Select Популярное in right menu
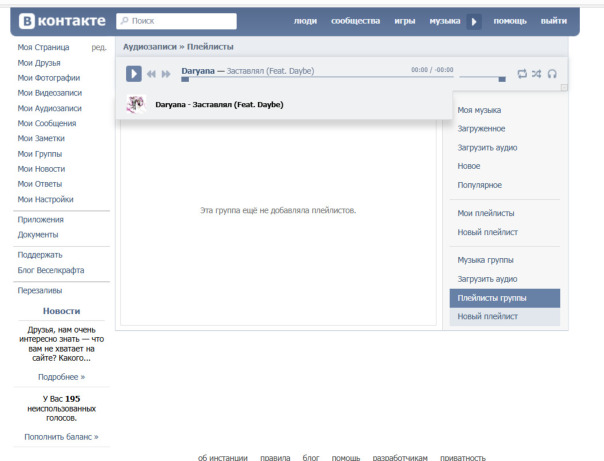Image resolution: width=604 pixels, height=461 pixels. click(480, 185)
